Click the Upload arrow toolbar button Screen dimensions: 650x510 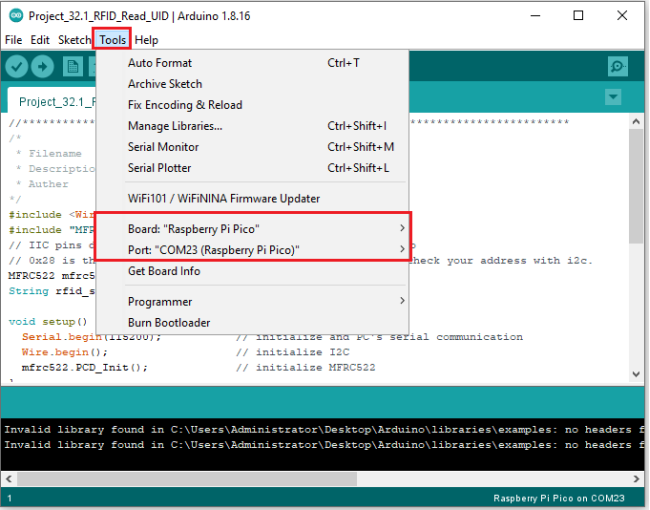(42, 66)
